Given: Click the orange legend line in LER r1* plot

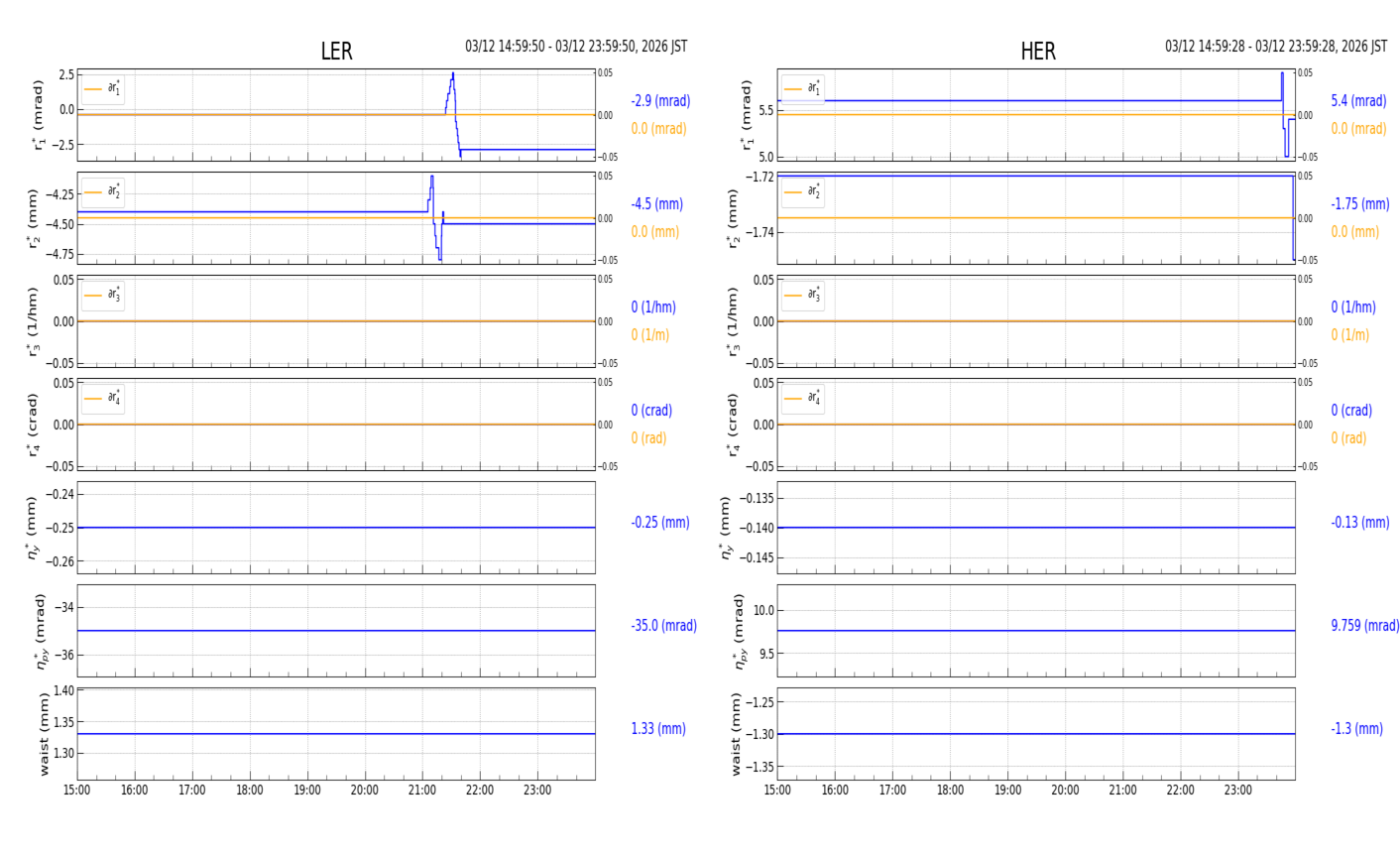Looking at the screenshot, I should coord(93,89).
